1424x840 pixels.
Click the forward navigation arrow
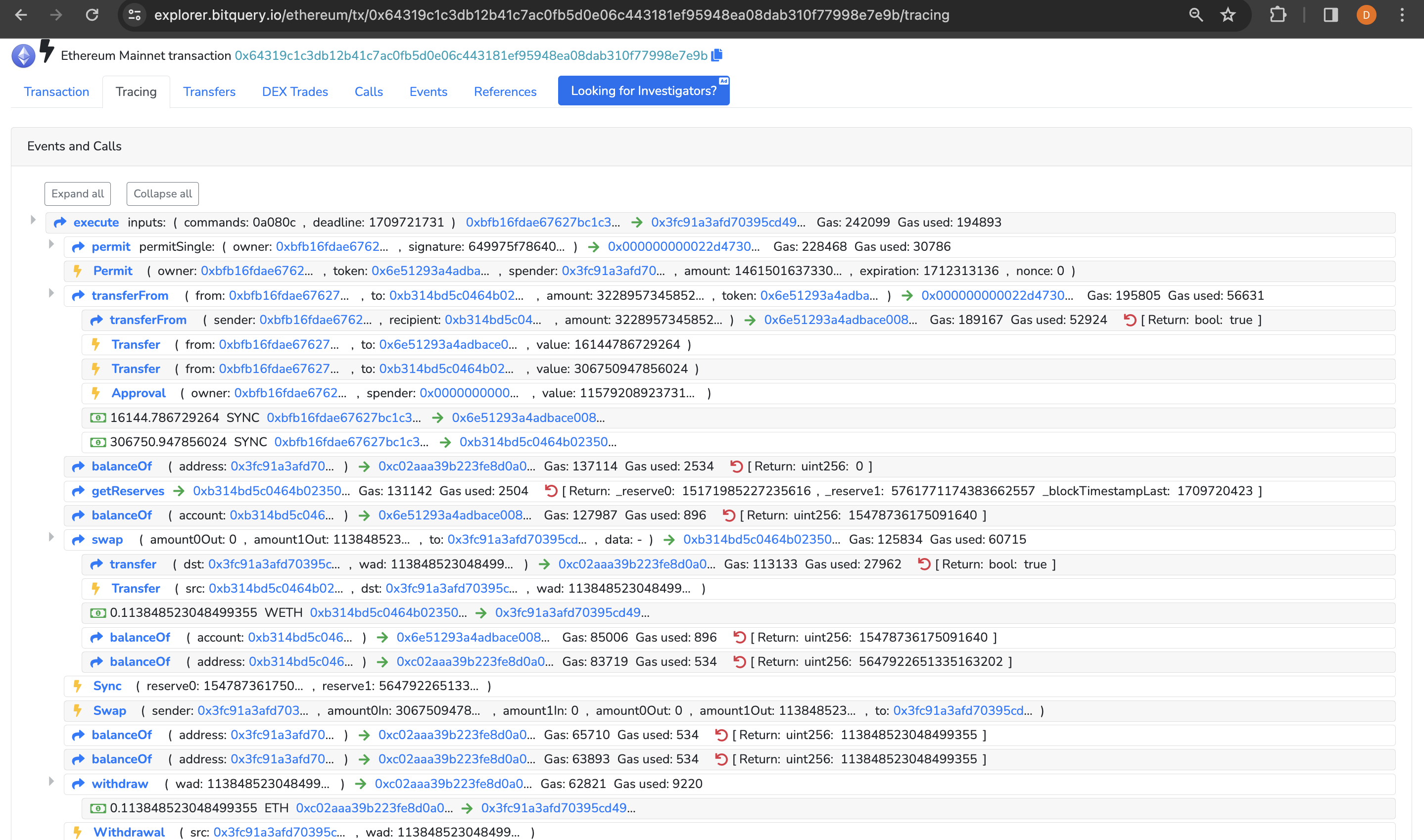pos(56,15)
